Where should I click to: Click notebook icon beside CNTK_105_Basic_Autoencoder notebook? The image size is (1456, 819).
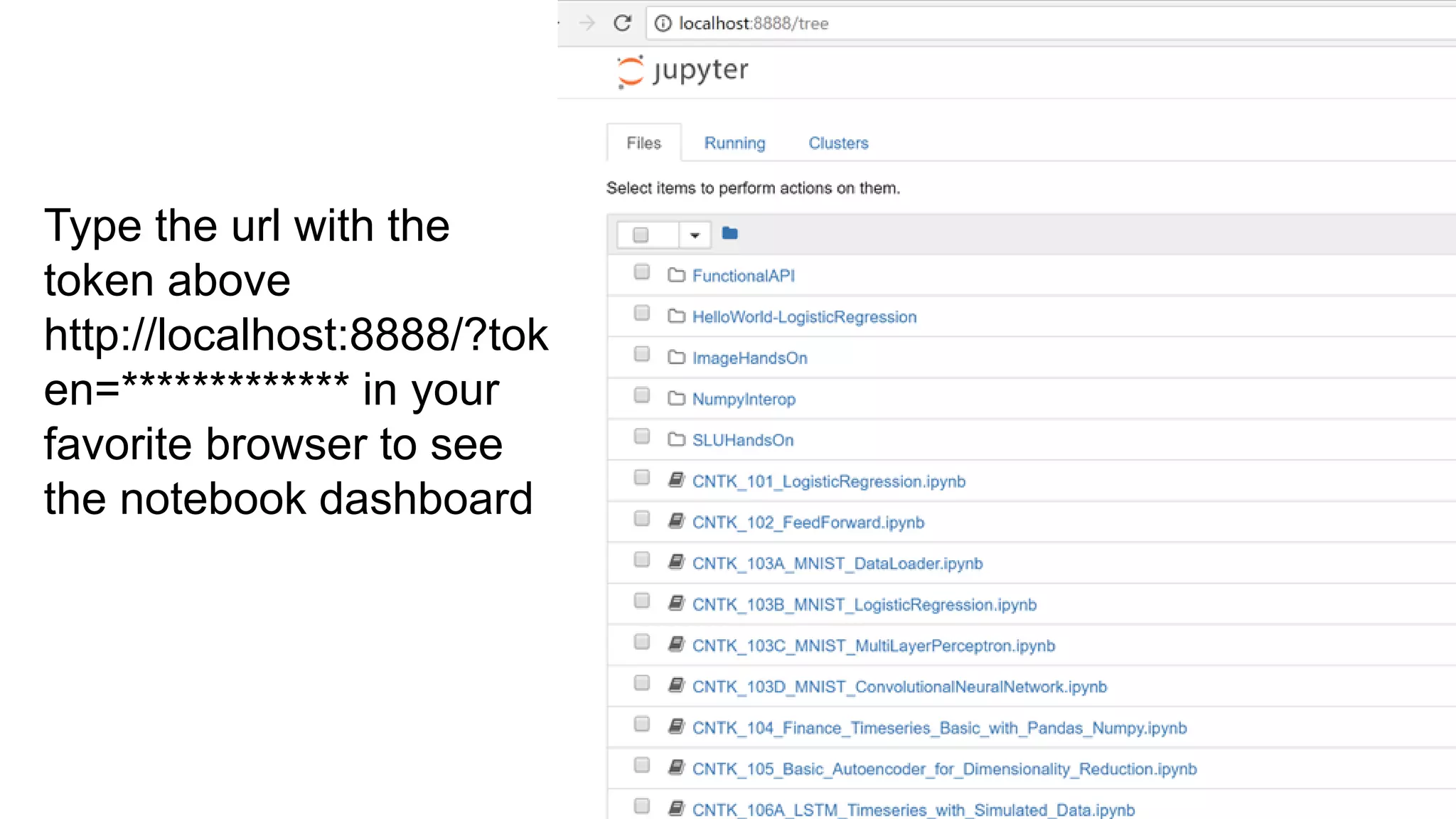click(676, 768)
